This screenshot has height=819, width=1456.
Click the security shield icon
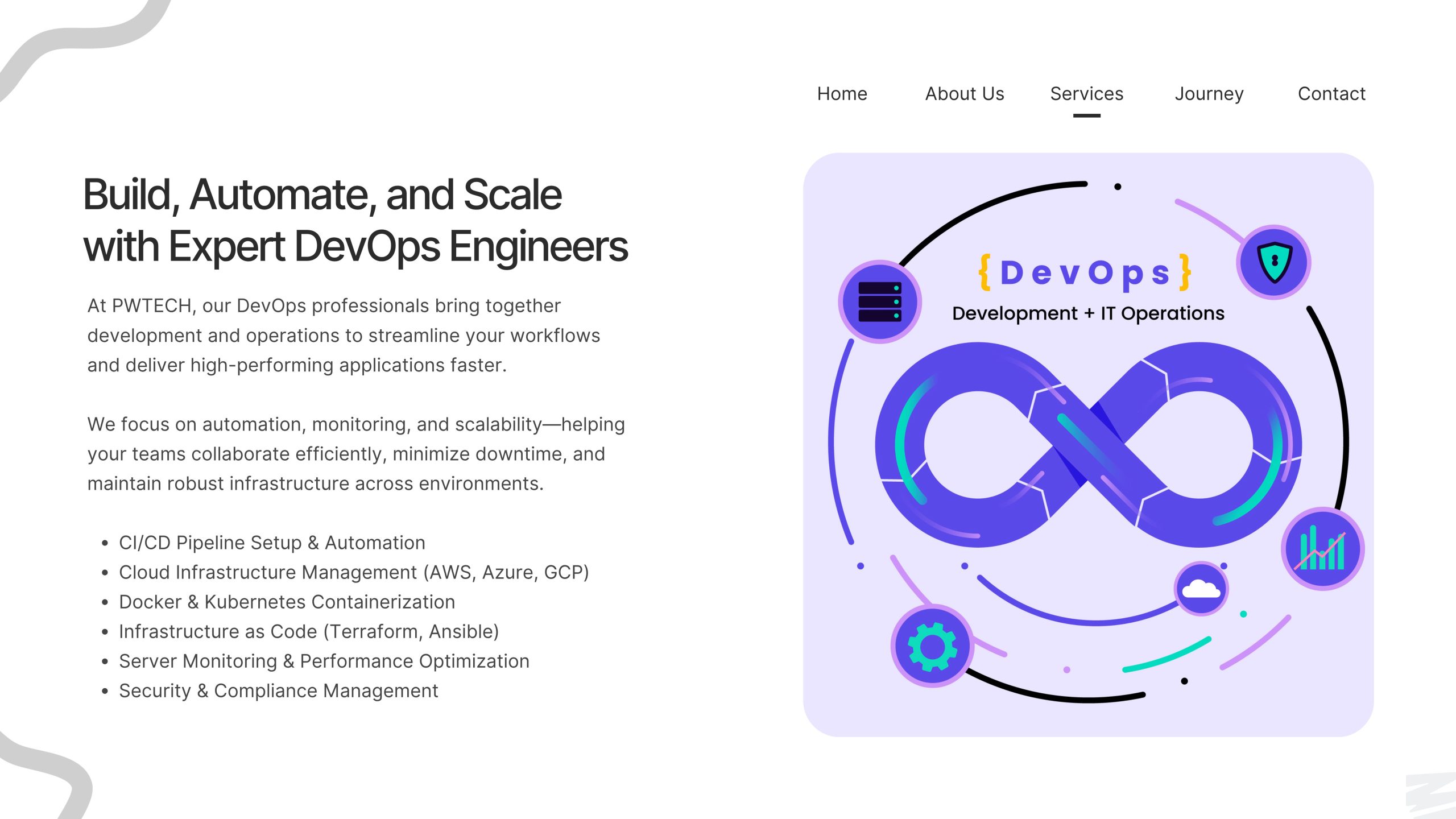(x=1274, y=262)
